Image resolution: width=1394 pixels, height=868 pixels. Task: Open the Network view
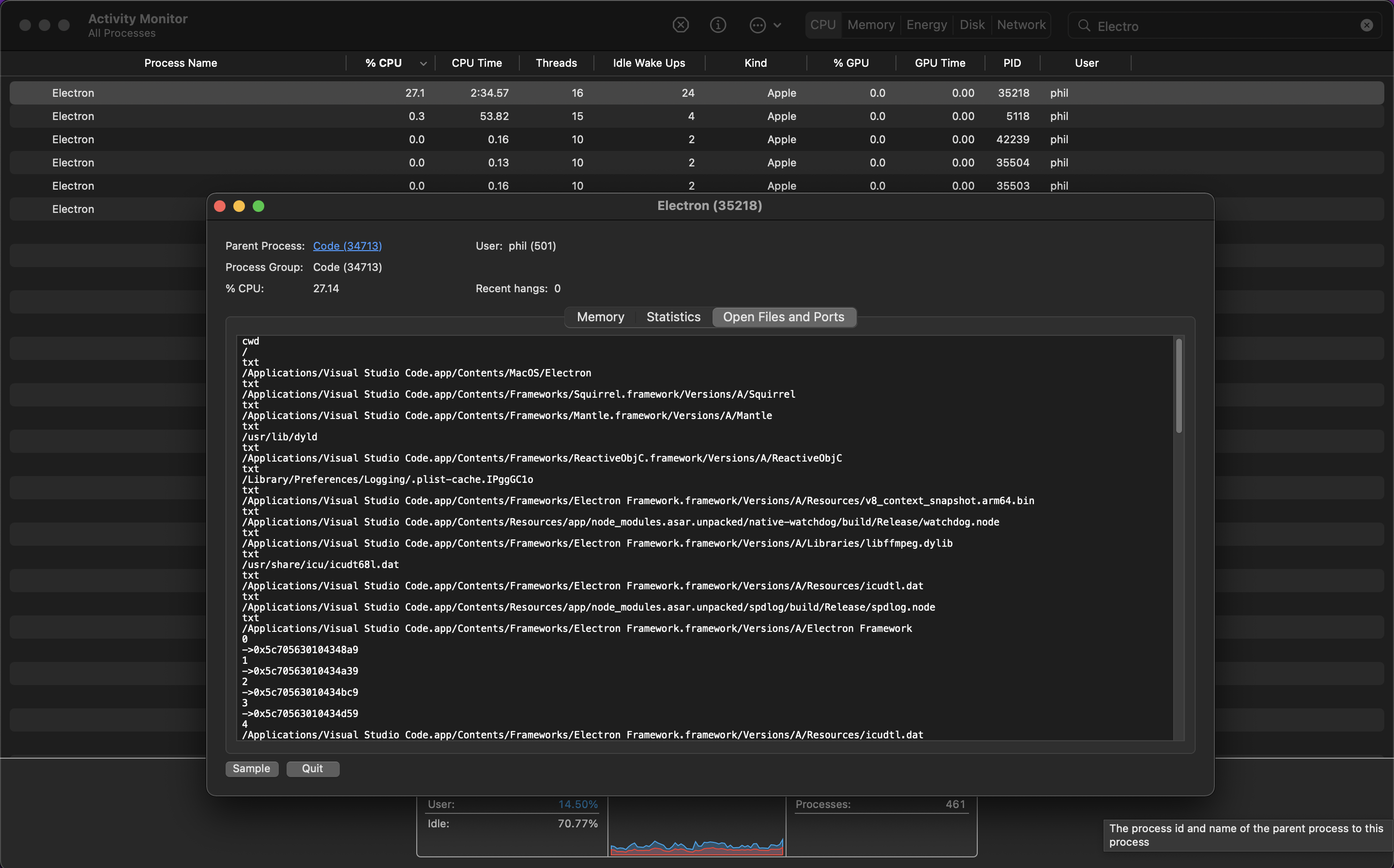pos(1021,25)
